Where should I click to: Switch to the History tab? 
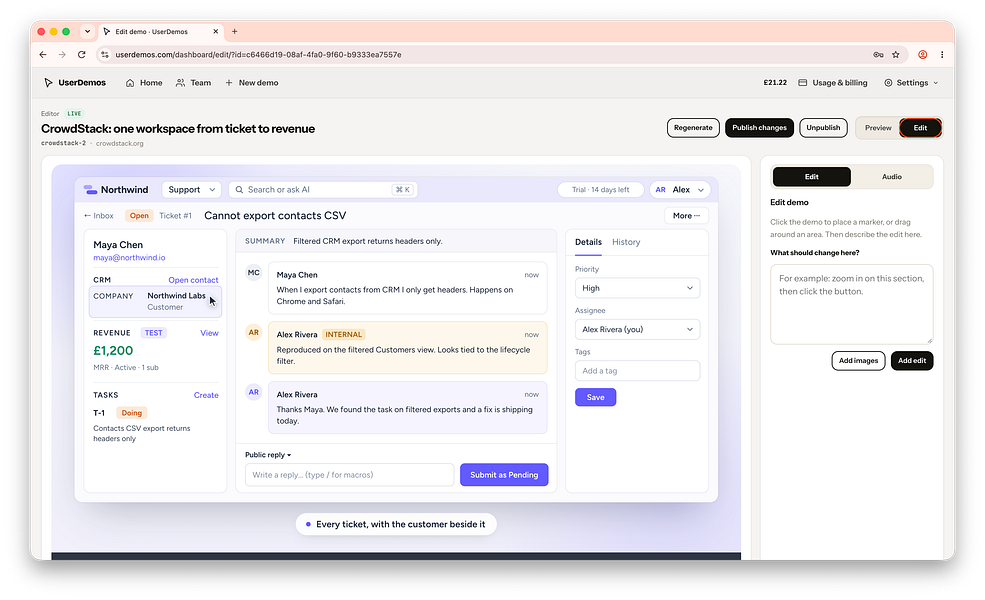[x=626, y=242]
